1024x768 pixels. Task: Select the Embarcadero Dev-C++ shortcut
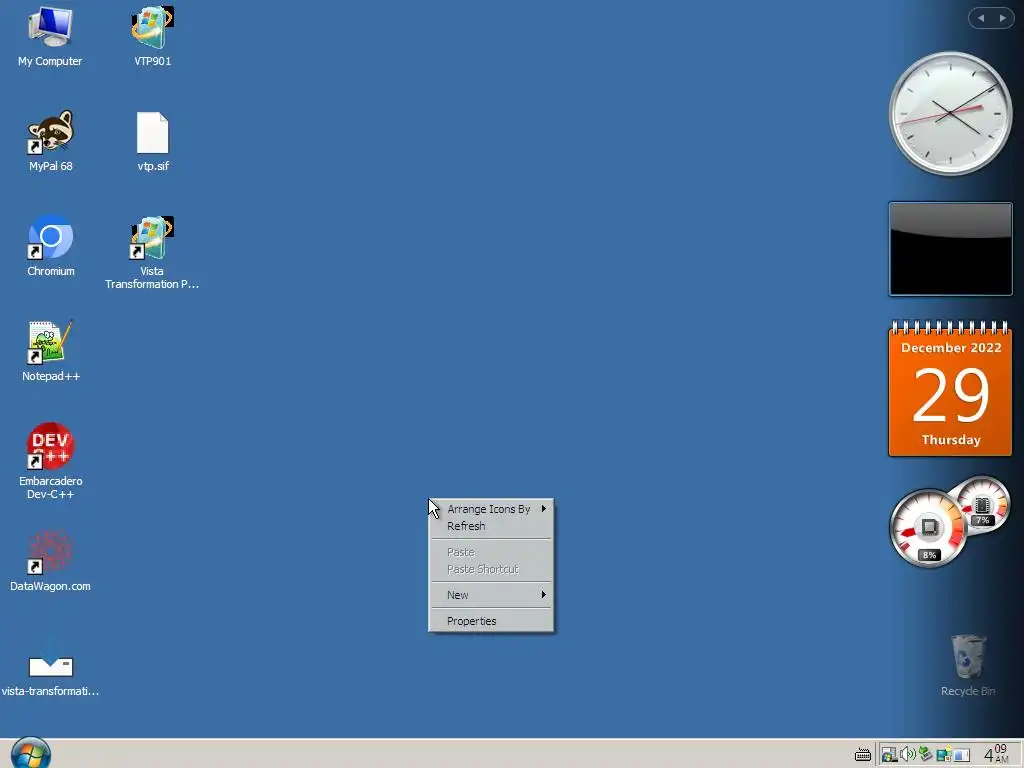click(x=50, y=461)
